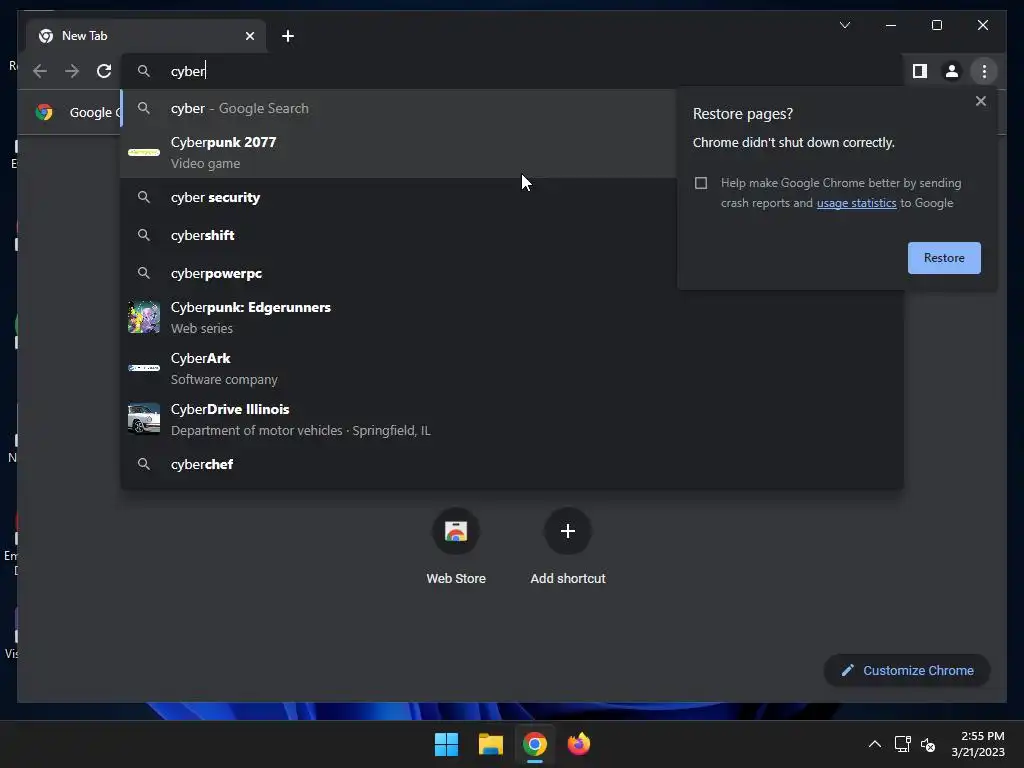The image size is (1024, 768).
Task: Follow the usage statistics link
Action: click(856, 203)
